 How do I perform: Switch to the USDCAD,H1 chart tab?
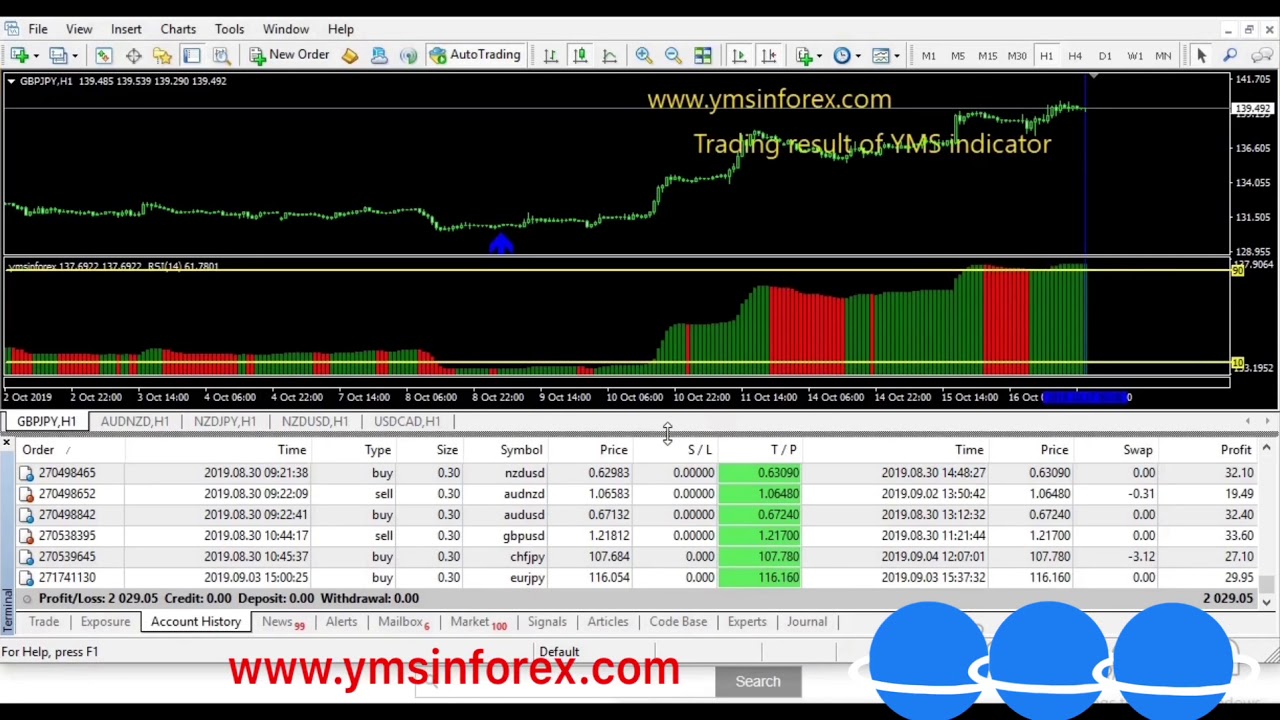(x=407, y=422)
